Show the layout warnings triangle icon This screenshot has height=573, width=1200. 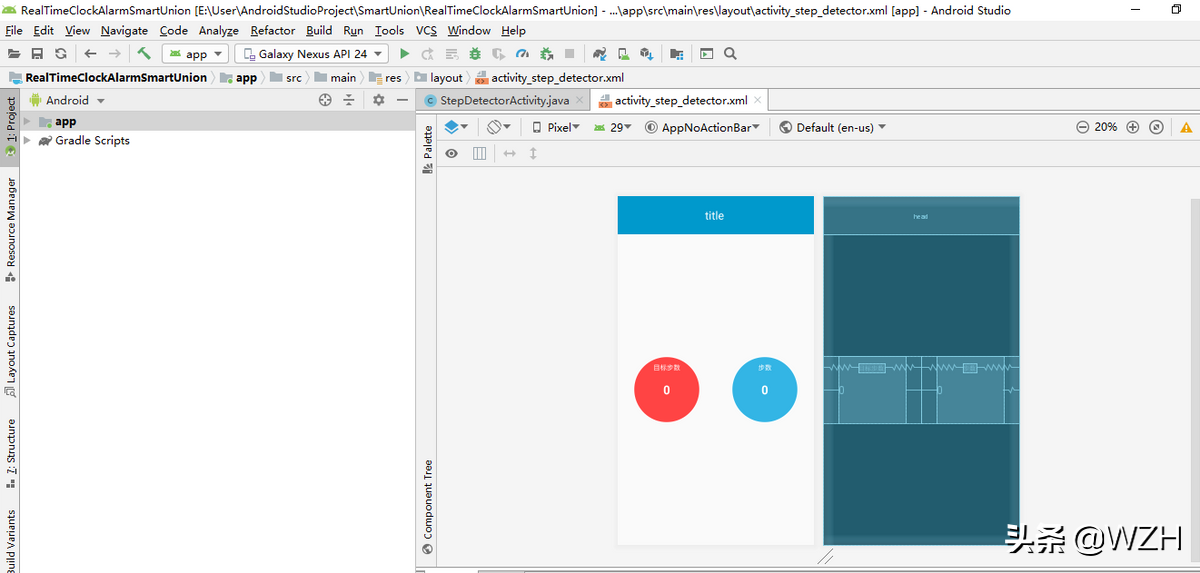click(1186, 127)
